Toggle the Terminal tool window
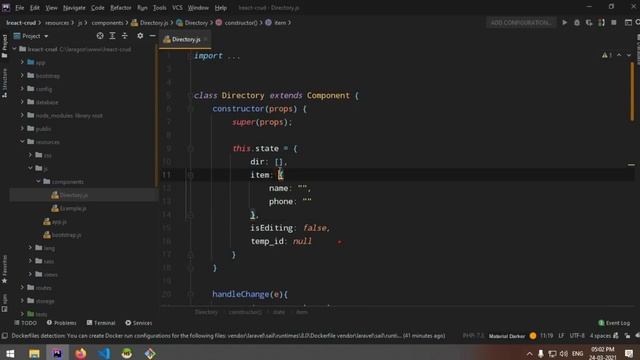 coord(101,323)
